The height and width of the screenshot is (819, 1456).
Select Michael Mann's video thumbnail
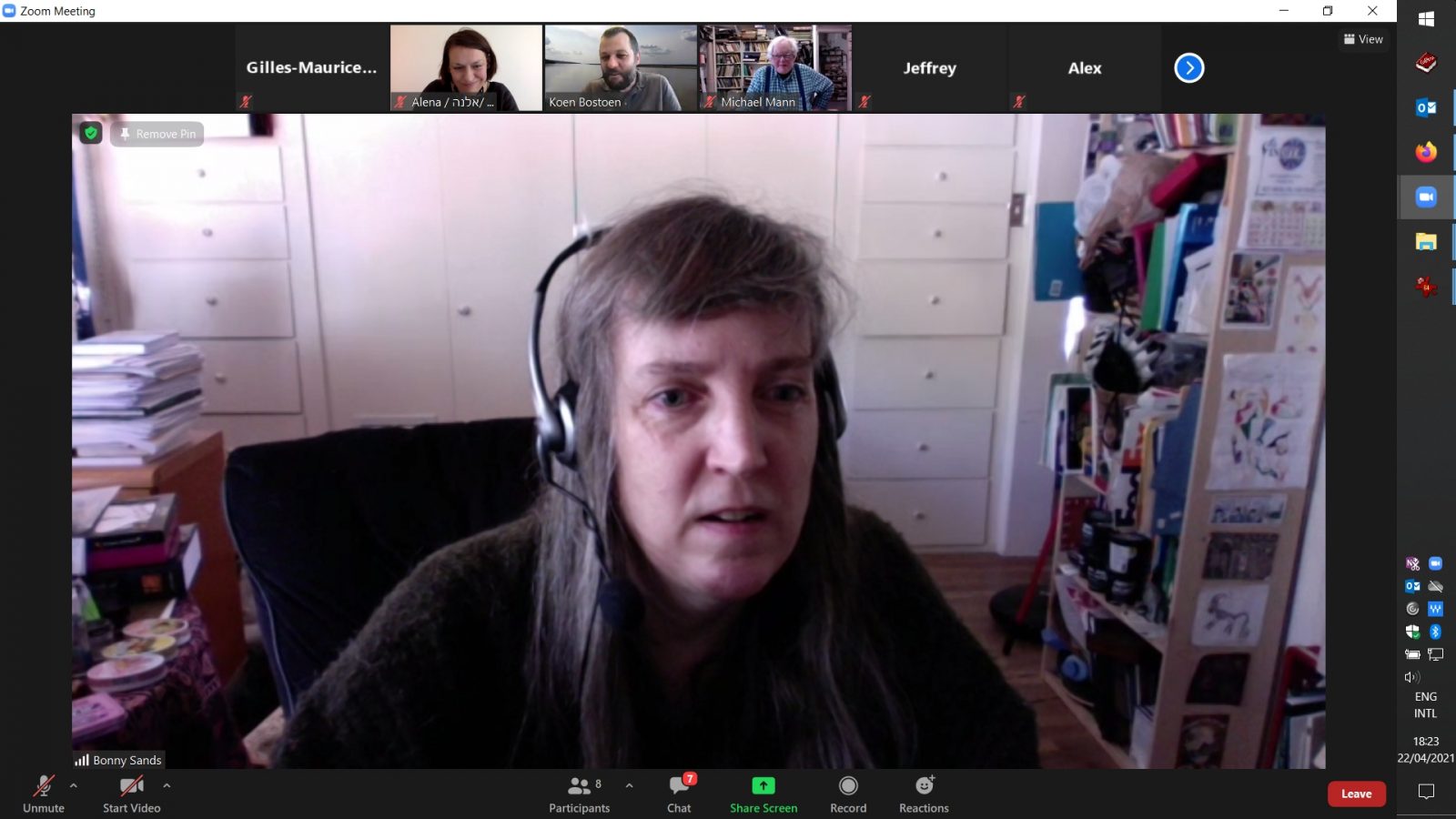[x=775, y=68]
